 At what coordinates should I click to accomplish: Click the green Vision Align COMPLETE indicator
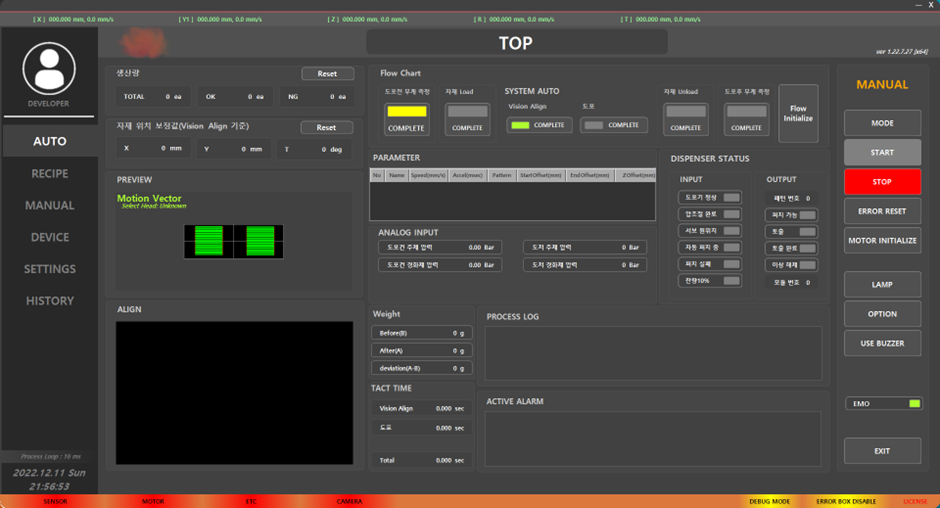click(x=520, y=125)
